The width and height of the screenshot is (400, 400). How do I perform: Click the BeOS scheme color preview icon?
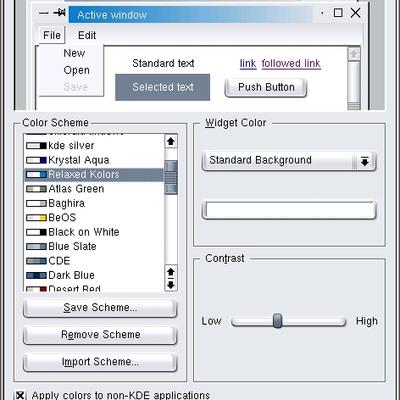pyautogui.click(x=36, y=218)
